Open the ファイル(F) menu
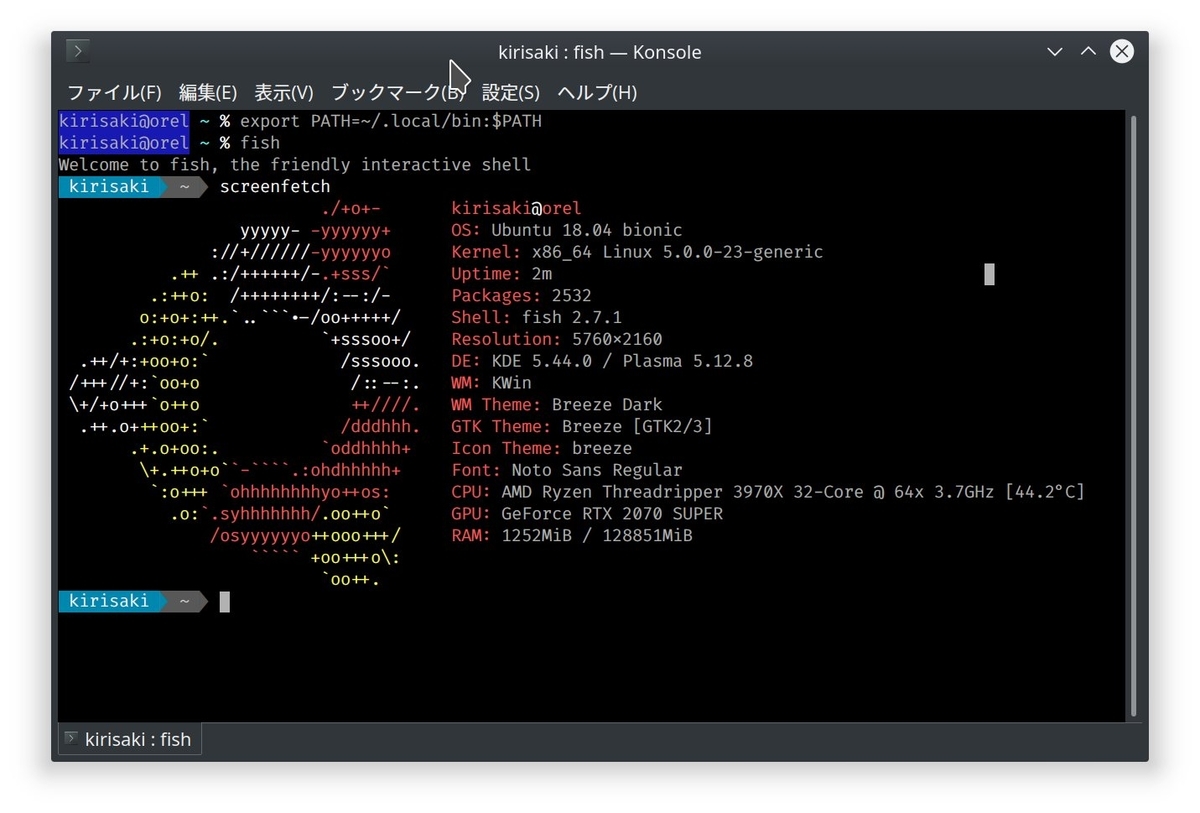 [x=114, y=93]
